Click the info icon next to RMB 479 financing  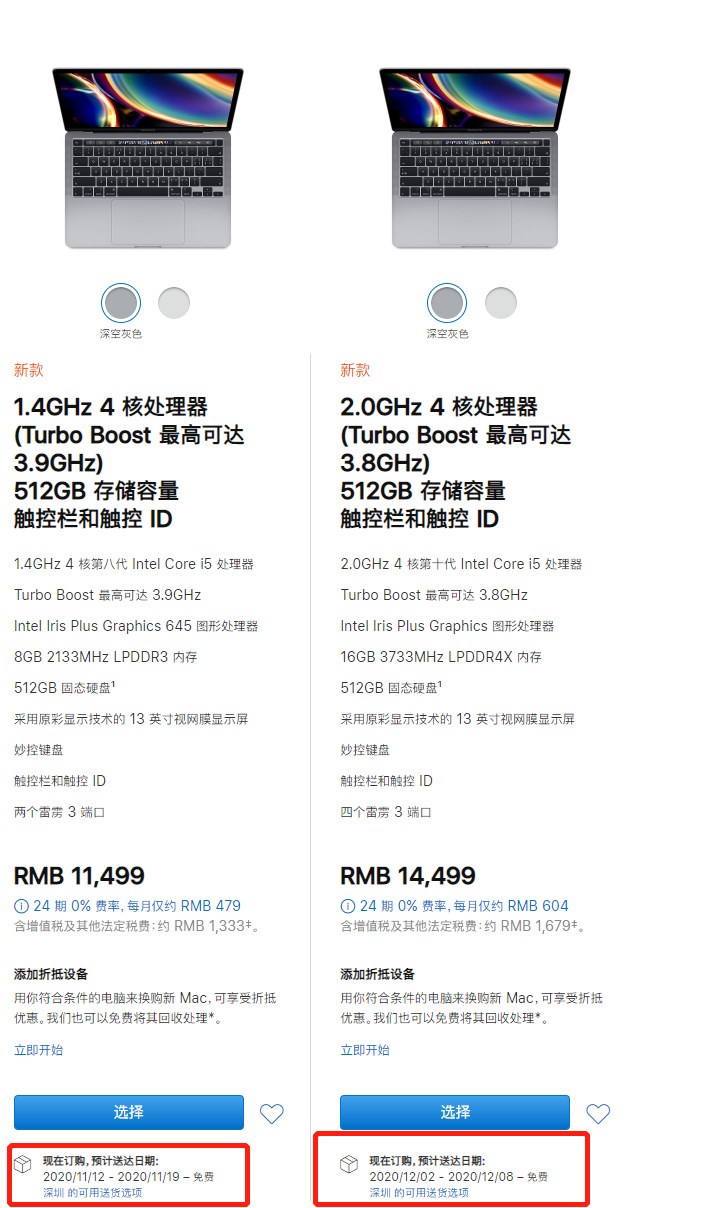coord(23,906)
